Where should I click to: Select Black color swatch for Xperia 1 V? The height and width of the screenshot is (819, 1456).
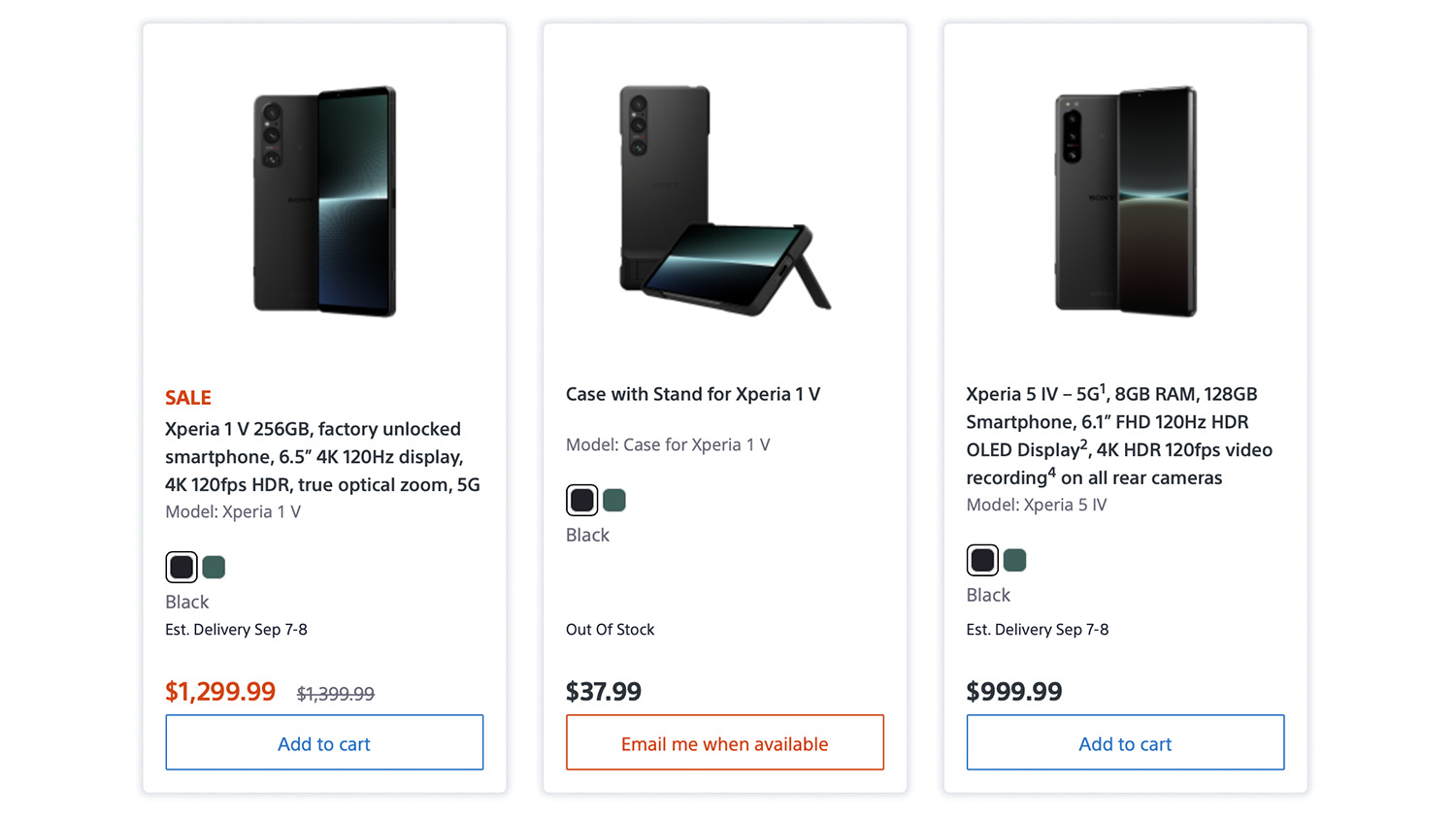pyautogui.click(x=182, y=567)
